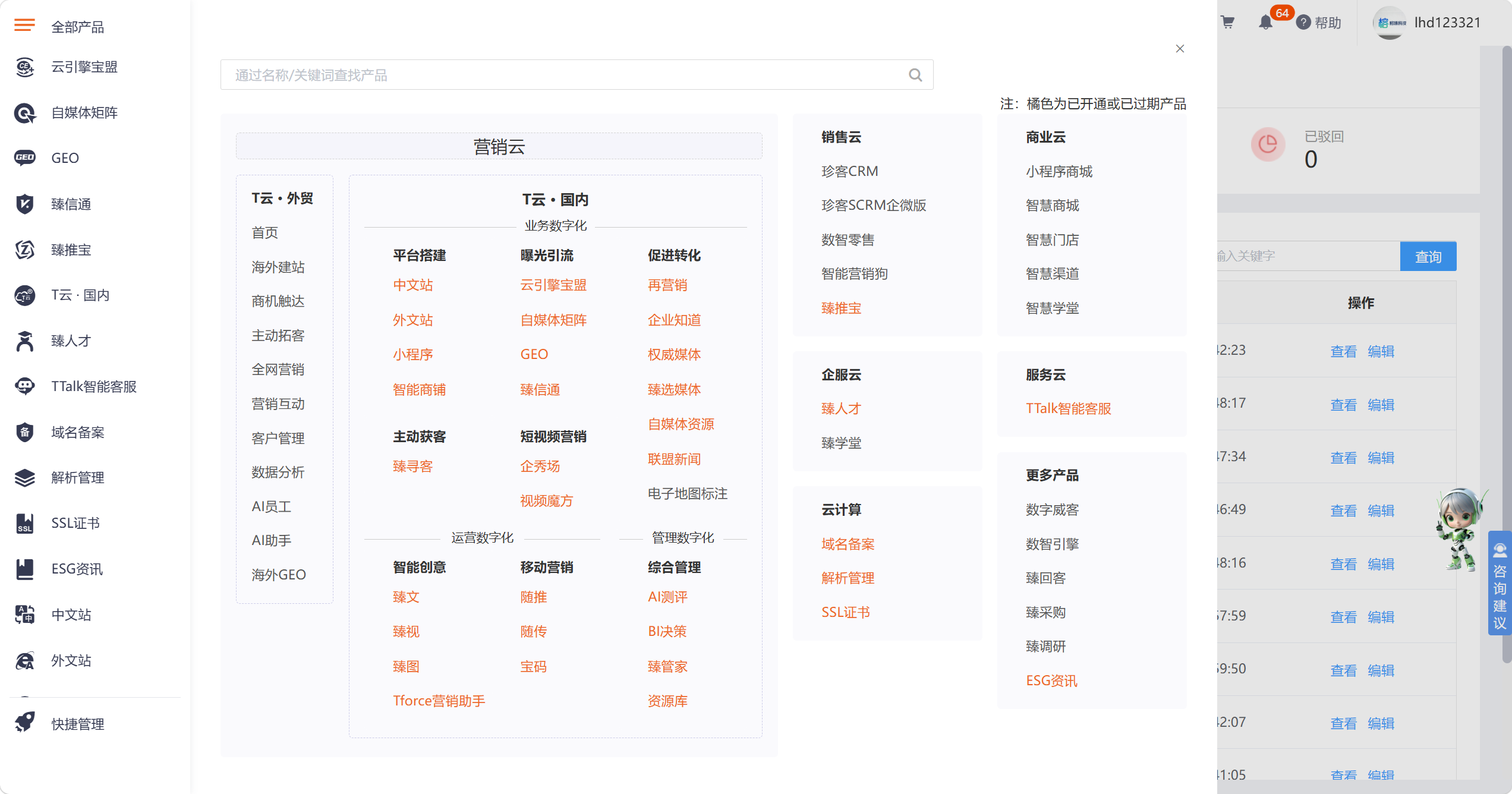
Task: Click the hamburger menu icon beside 全部产品
Action: coord(24,26)
